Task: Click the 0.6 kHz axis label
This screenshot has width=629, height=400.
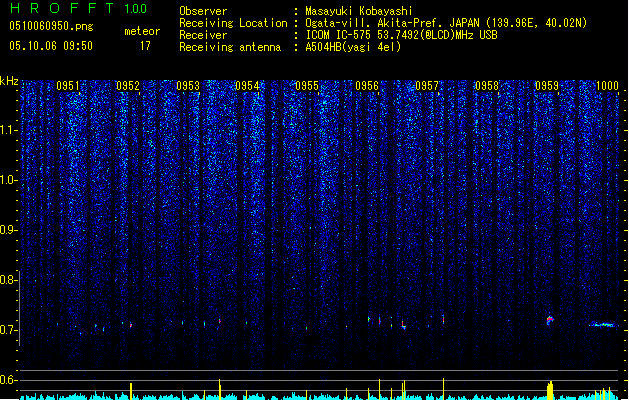Action: click(x=8, y=380)
